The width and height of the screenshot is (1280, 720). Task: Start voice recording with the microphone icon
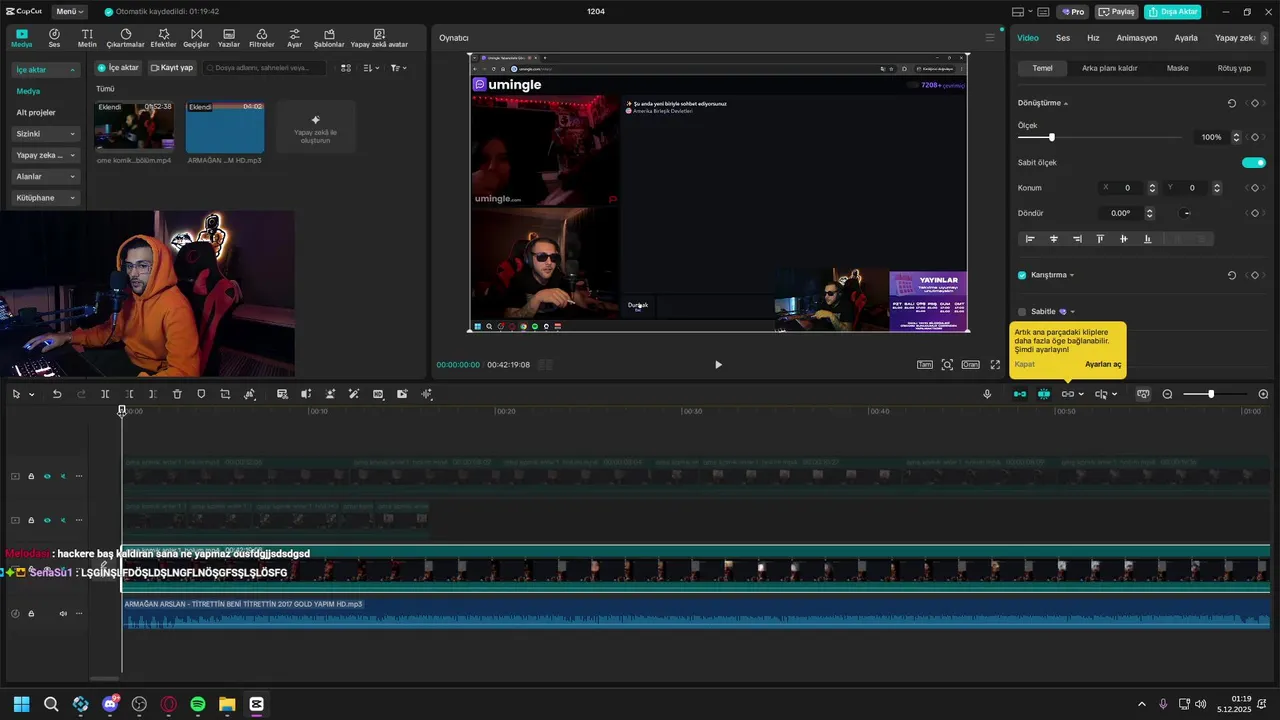[987, 394]
